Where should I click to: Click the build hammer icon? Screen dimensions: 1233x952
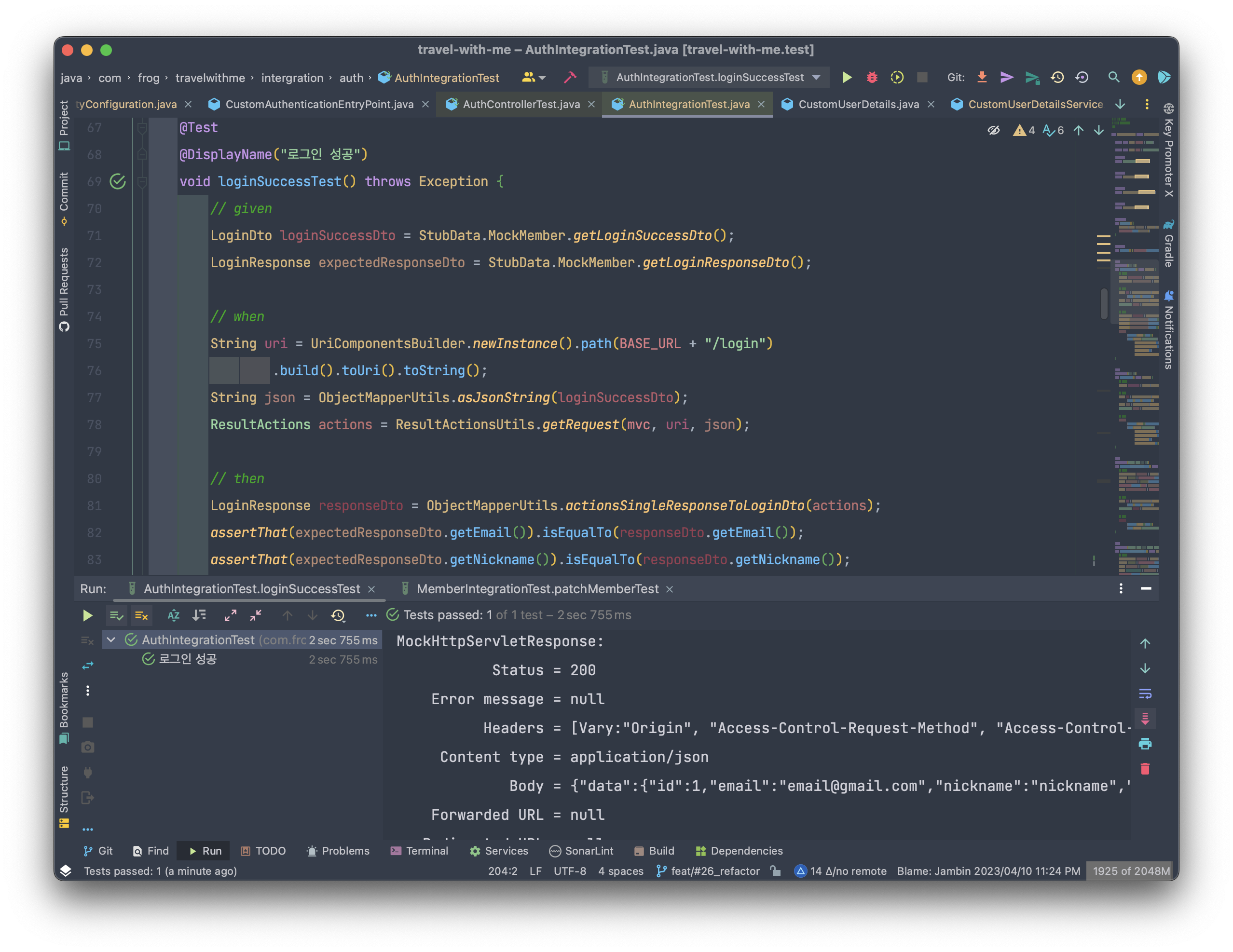click(x=570, y=77)
